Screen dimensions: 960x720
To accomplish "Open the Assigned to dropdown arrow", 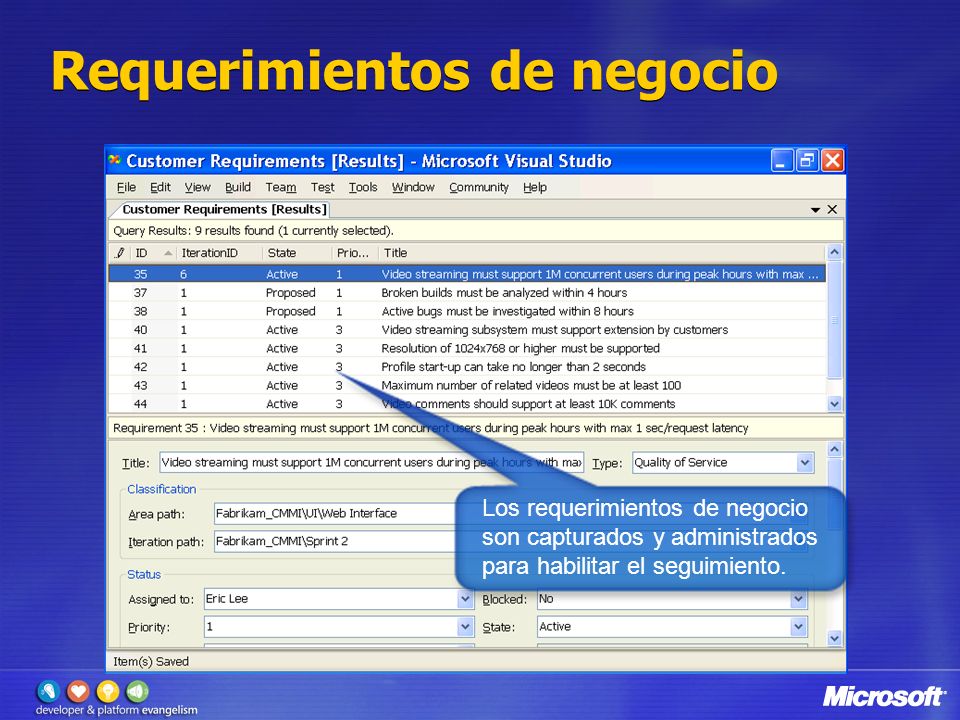I will (465, 599).
